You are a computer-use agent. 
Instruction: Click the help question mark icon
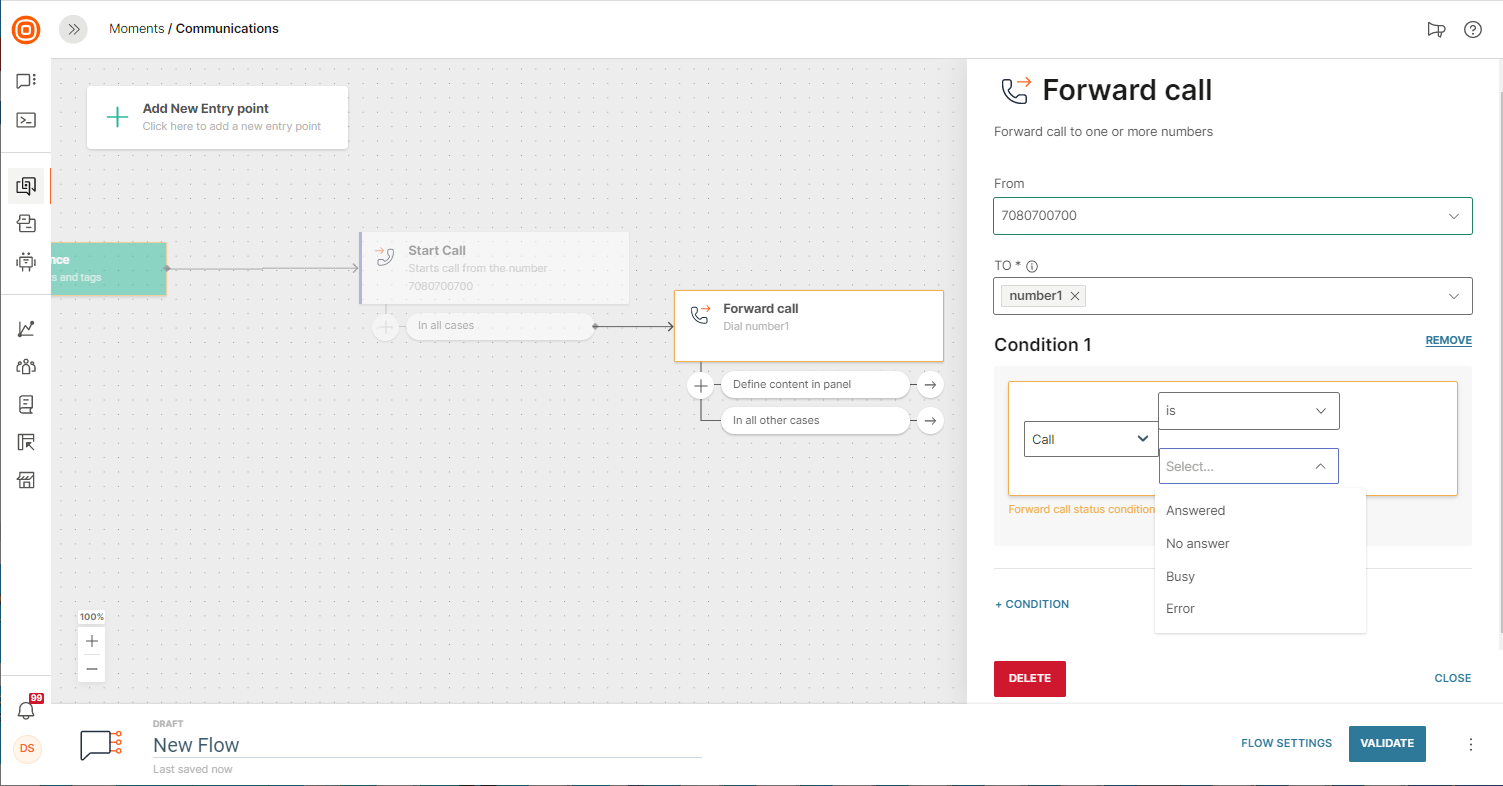pos(1472,29)
